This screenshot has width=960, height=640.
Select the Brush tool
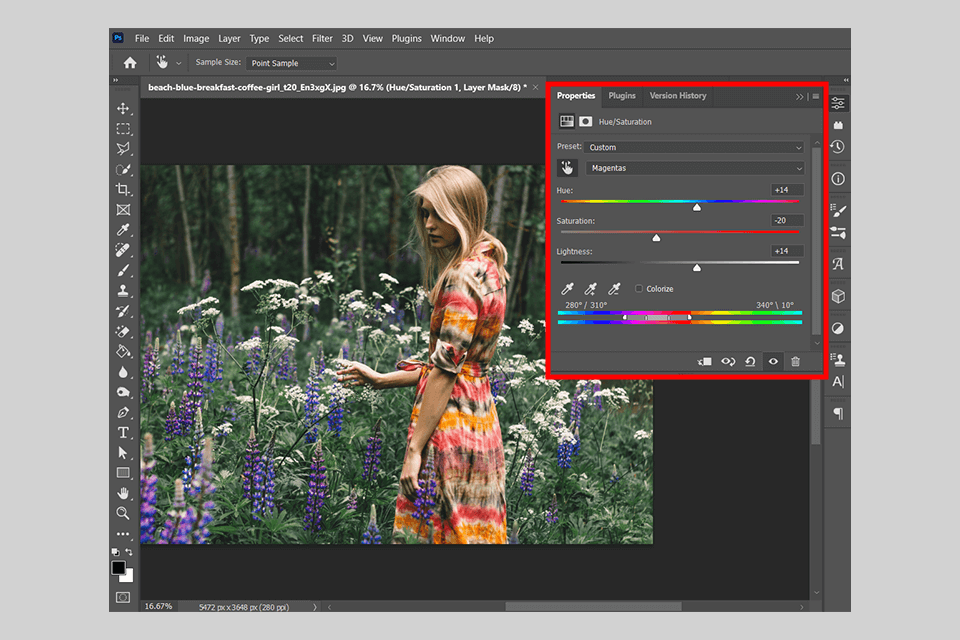[123, 270]
